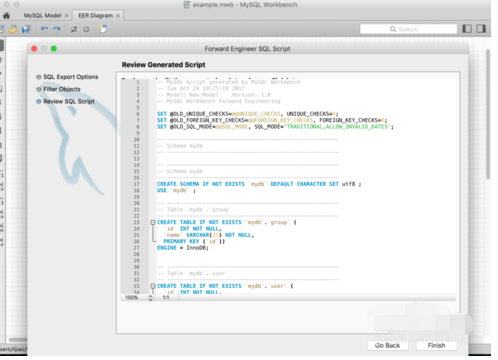The image size is (498, 360).
Task: Switch to the MySQL Model tab
Action: point(42,16)
